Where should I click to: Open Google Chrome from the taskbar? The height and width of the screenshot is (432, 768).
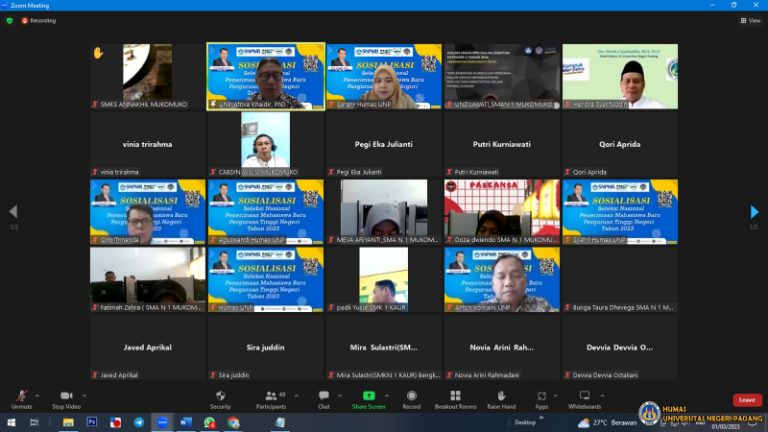233,422
